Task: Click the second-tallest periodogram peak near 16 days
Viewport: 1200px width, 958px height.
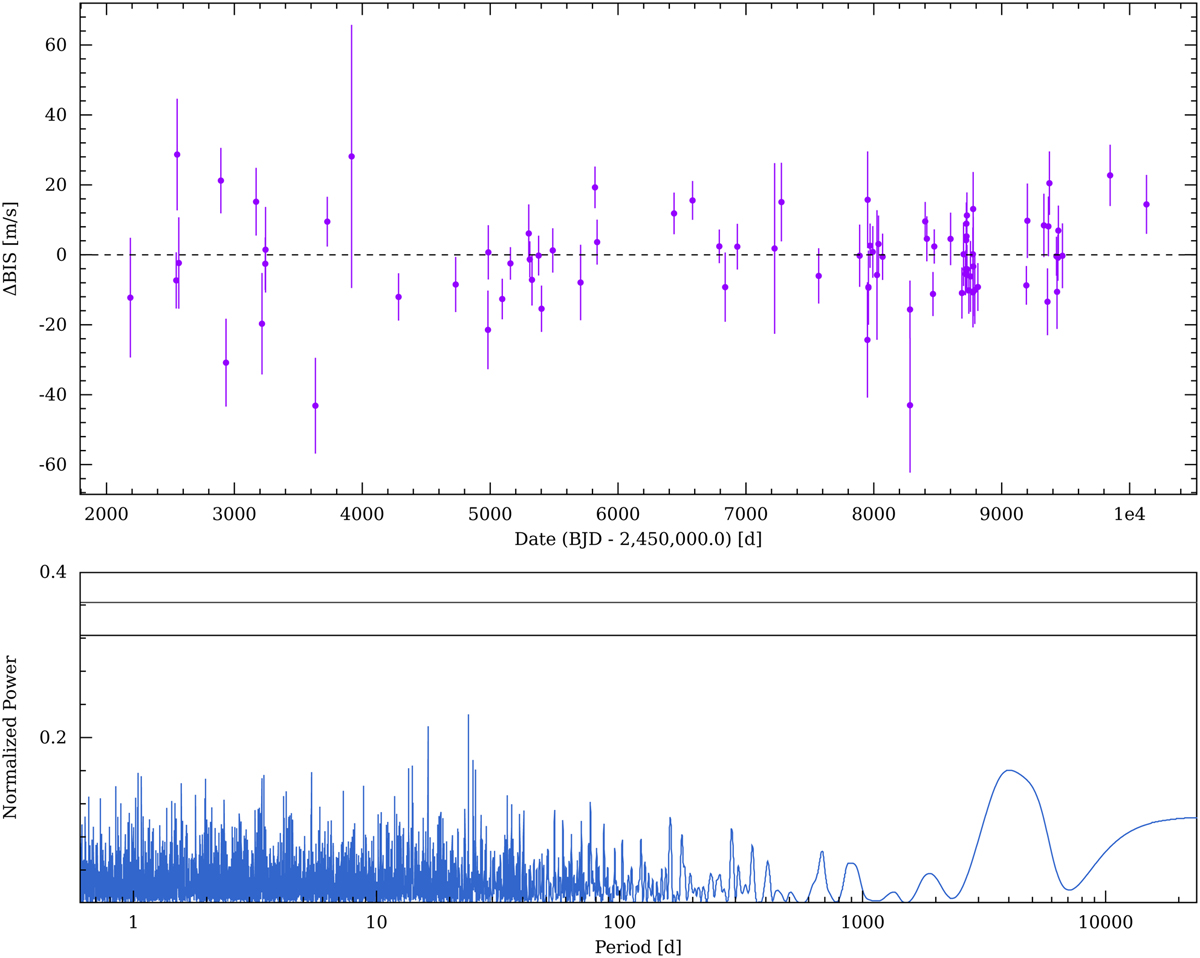Action: (428, 728)
